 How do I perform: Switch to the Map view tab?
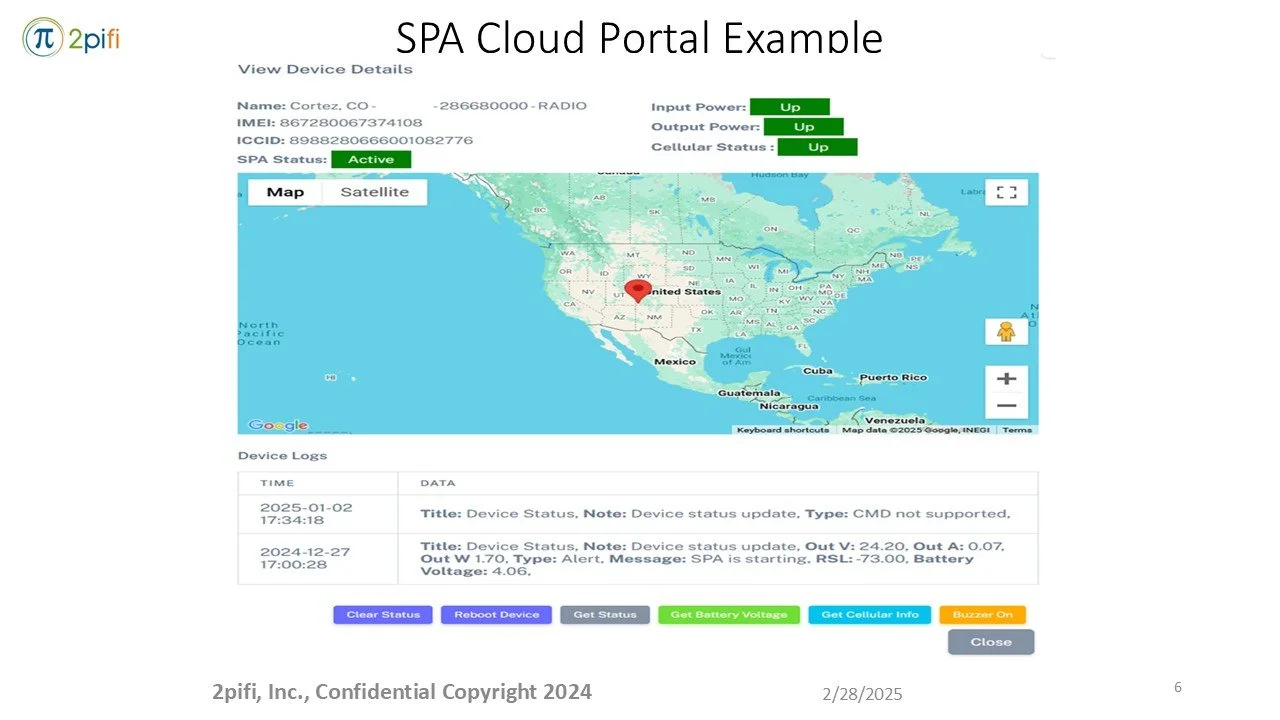285,192
